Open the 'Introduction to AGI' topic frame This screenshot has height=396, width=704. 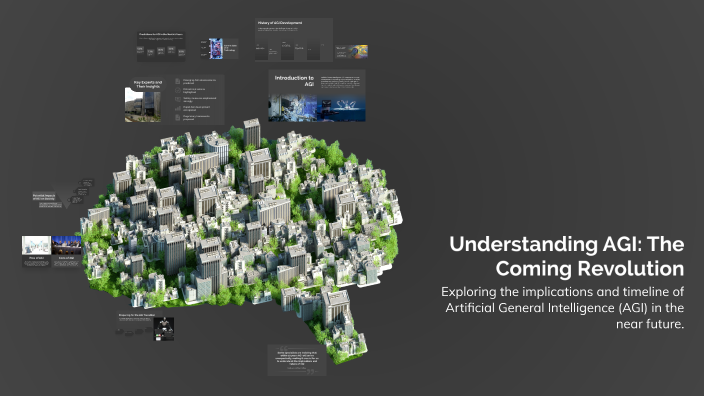(317, 96)
